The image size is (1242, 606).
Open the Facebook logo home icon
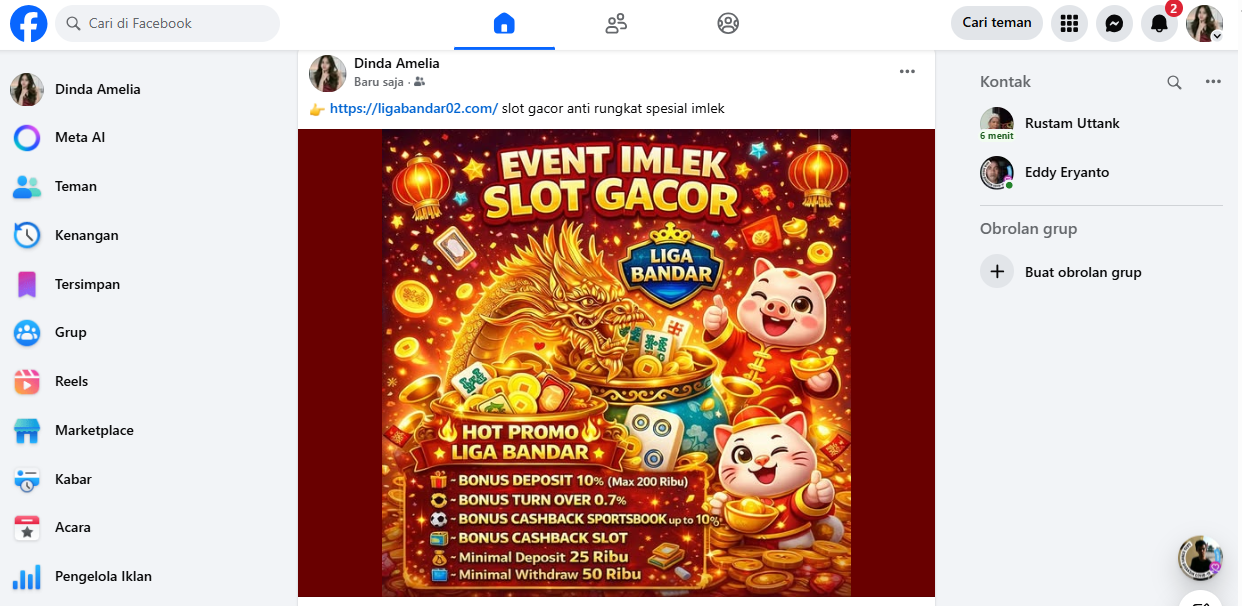[x=29, y=23]
